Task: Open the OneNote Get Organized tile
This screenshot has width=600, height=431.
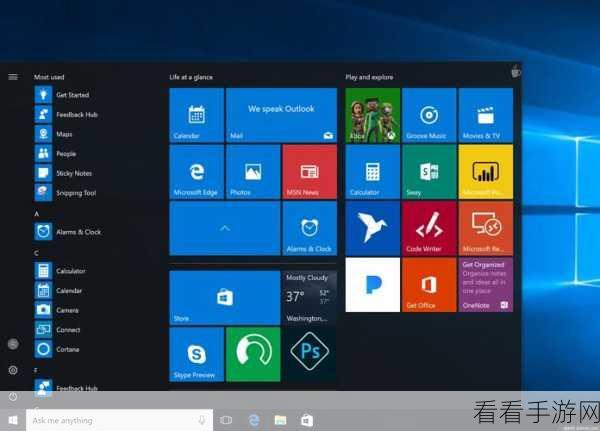Action: pos(486,285)
